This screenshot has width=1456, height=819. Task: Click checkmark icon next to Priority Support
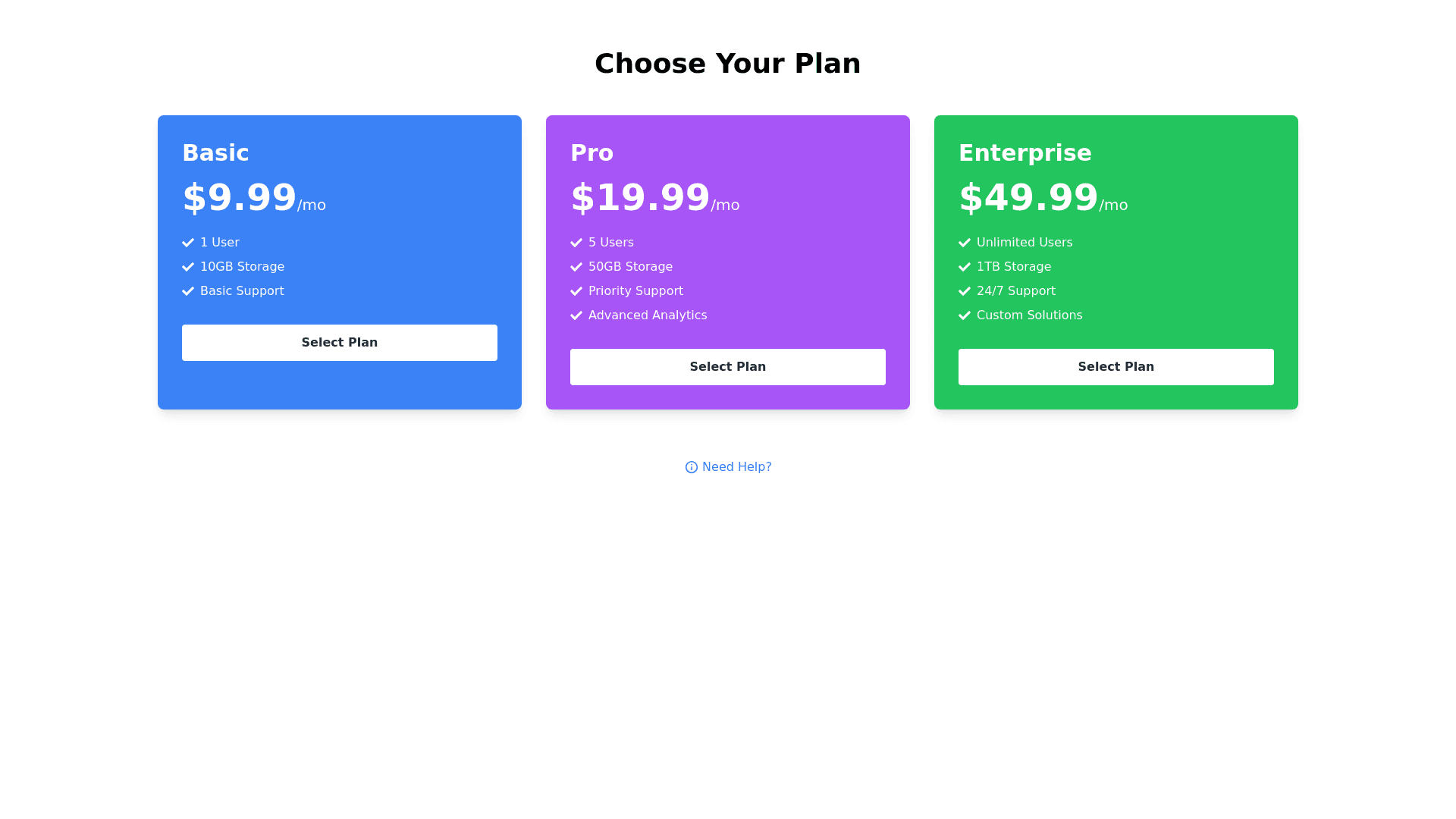click(x=576, y=291)
